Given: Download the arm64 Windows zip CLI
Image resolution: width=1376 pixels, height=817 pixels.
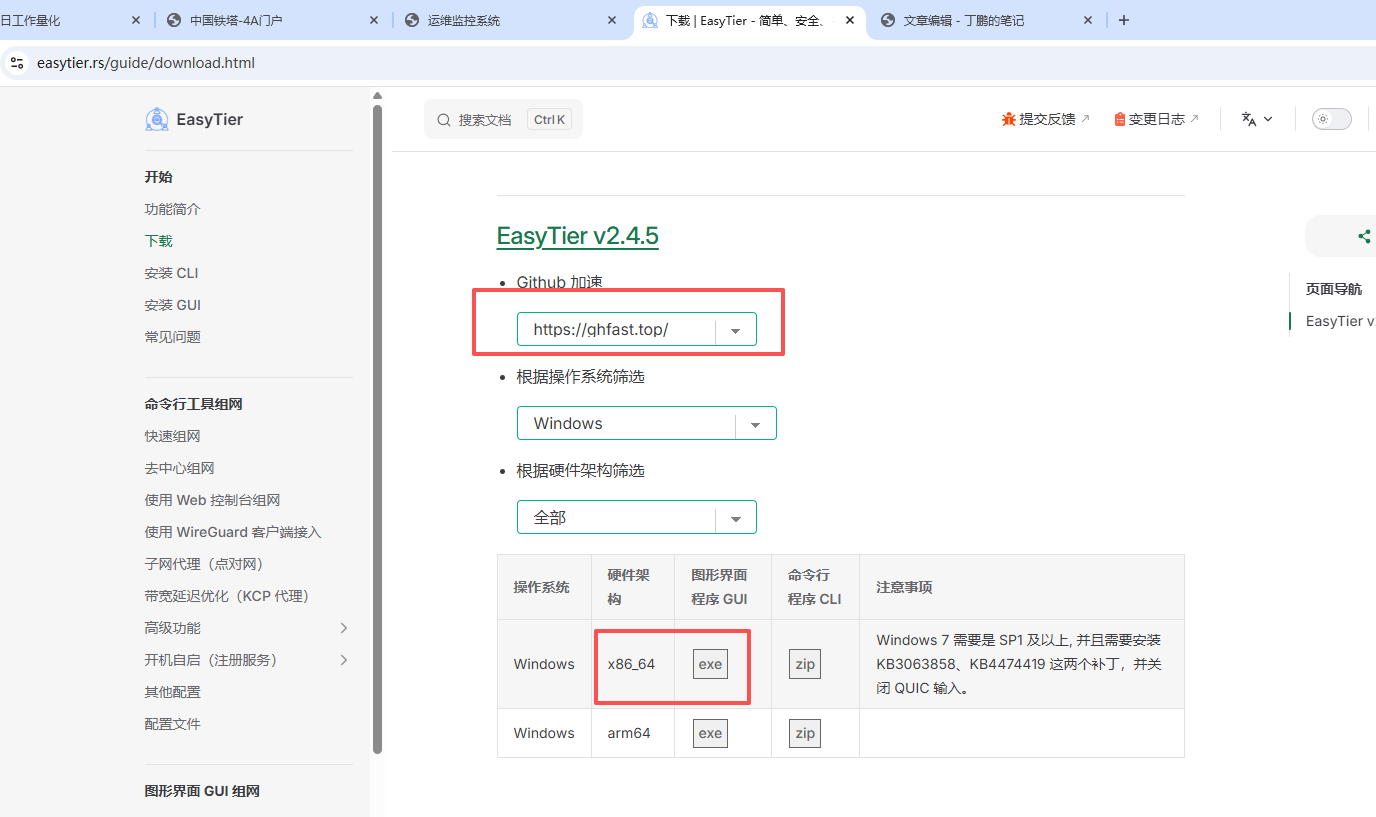Looking at the screenshot, I should [804, 733].
